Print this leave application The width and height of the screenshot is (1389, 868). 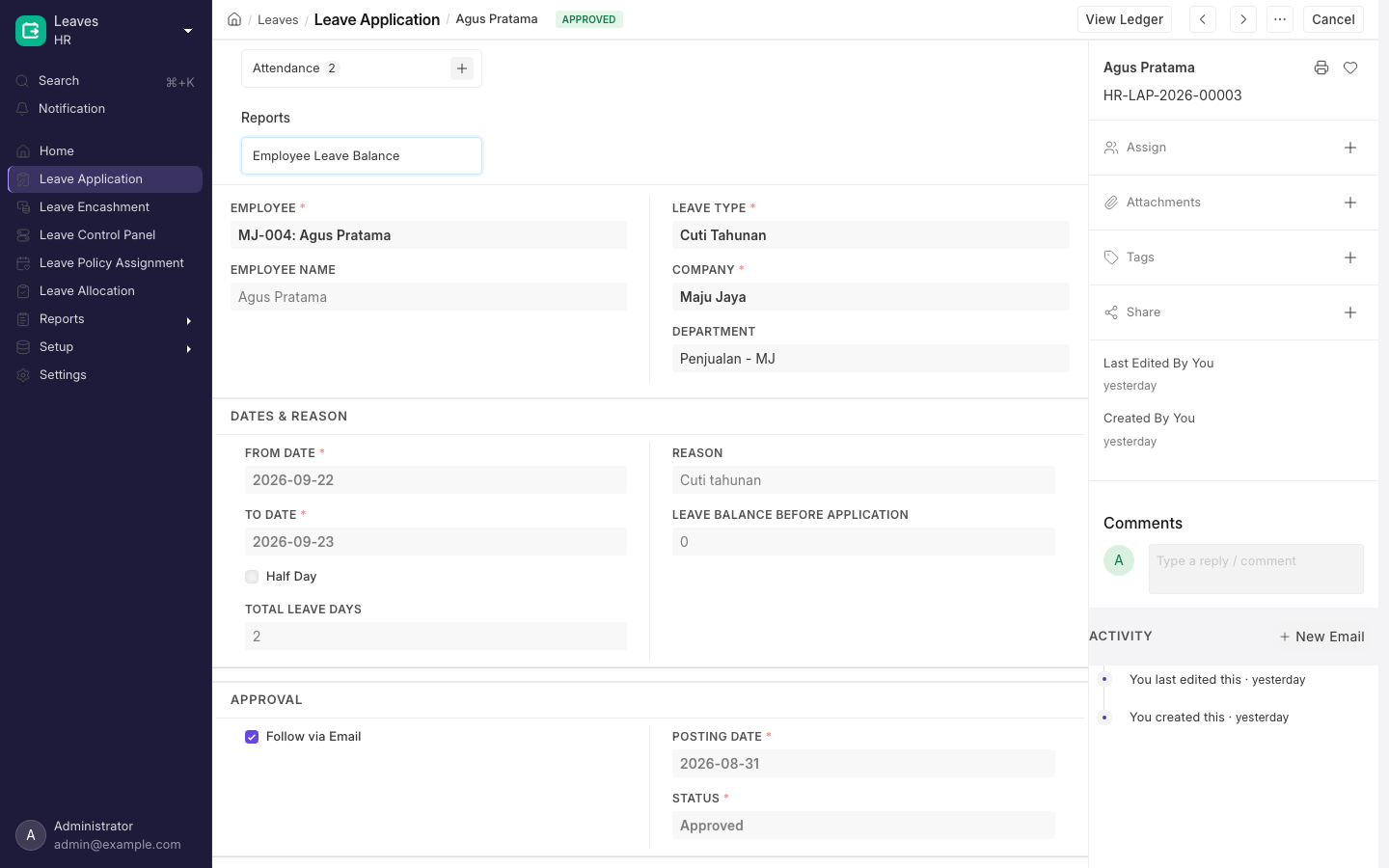[x=1321, y=68]
